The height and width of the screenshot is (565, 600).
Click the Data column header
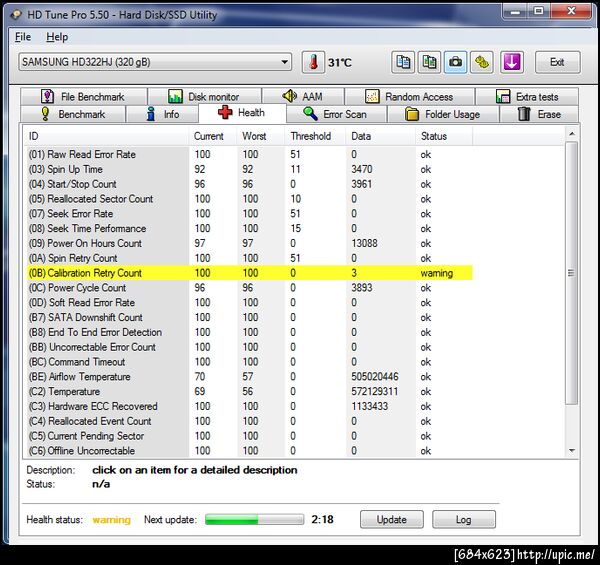point(381,136)
